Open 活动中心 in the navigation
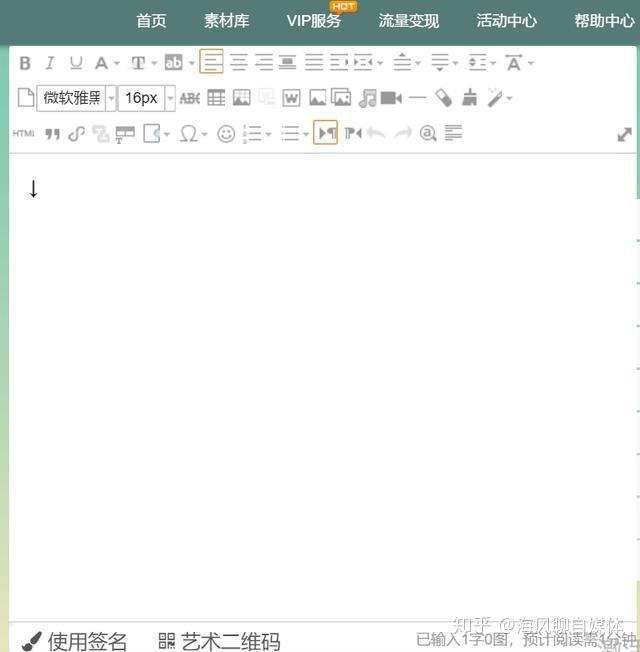Viewport: 640px width, 652px height. click(507, 21)
